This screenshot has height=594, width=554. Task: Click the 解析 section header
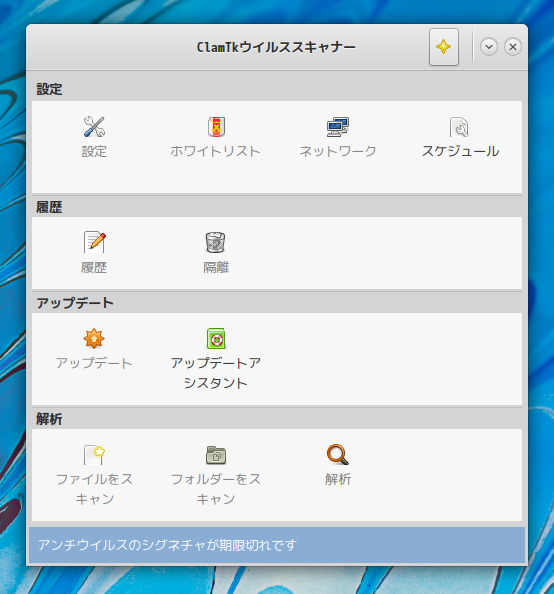tap(49, 419)
